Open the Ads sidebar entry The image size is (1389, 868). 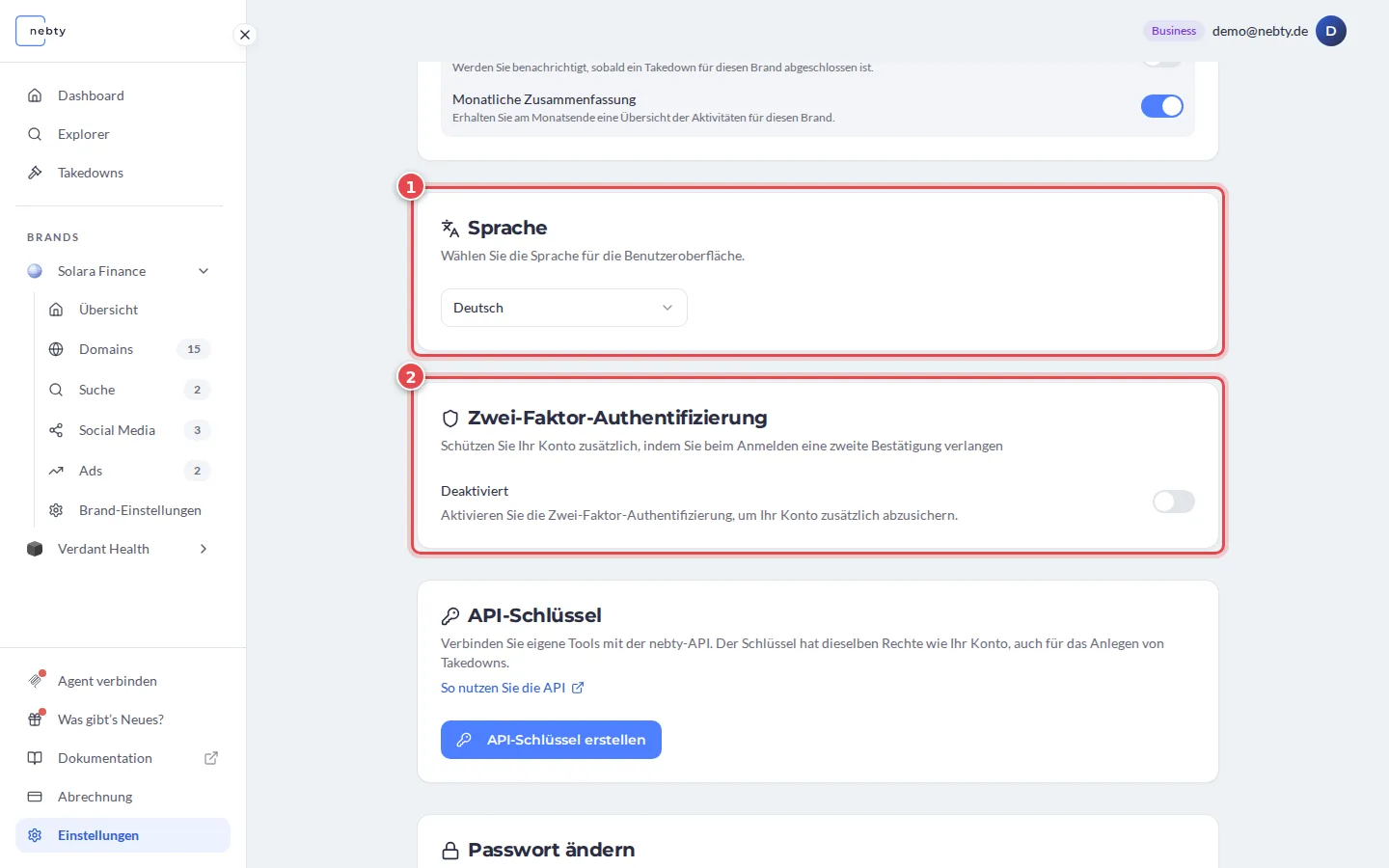129,471
